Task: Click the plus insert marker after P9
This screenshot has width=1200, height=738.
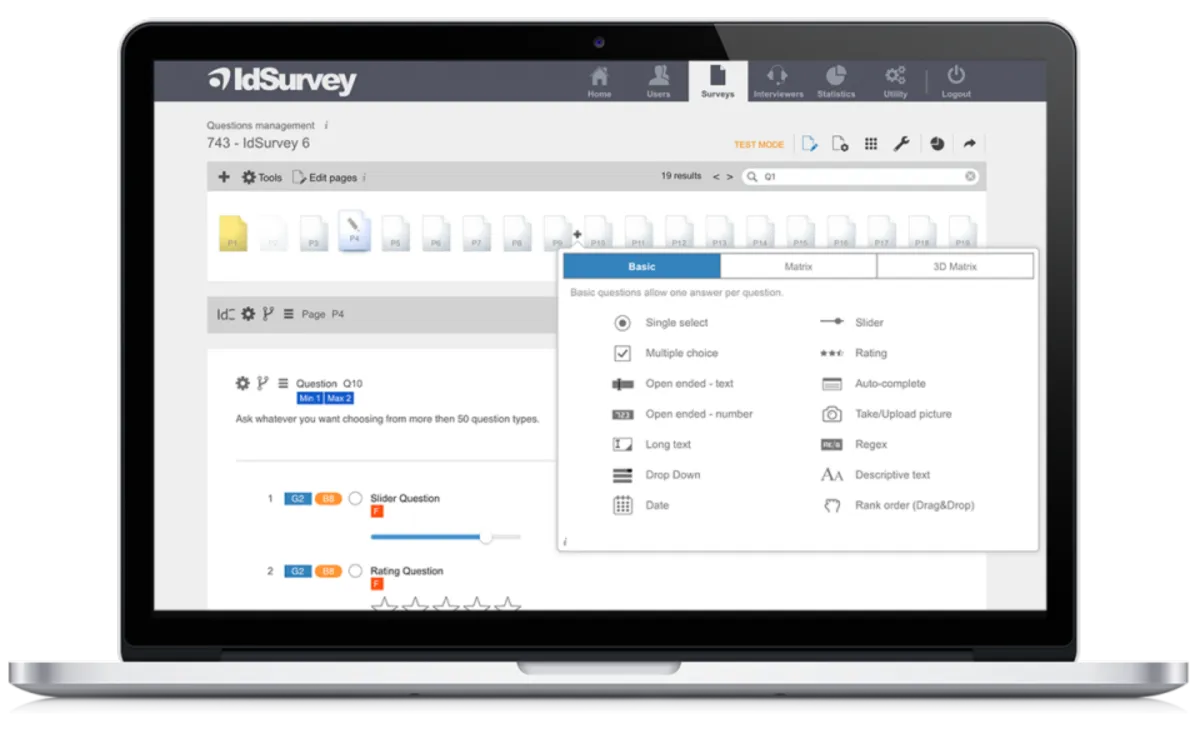Action: (x=577, y=234)
